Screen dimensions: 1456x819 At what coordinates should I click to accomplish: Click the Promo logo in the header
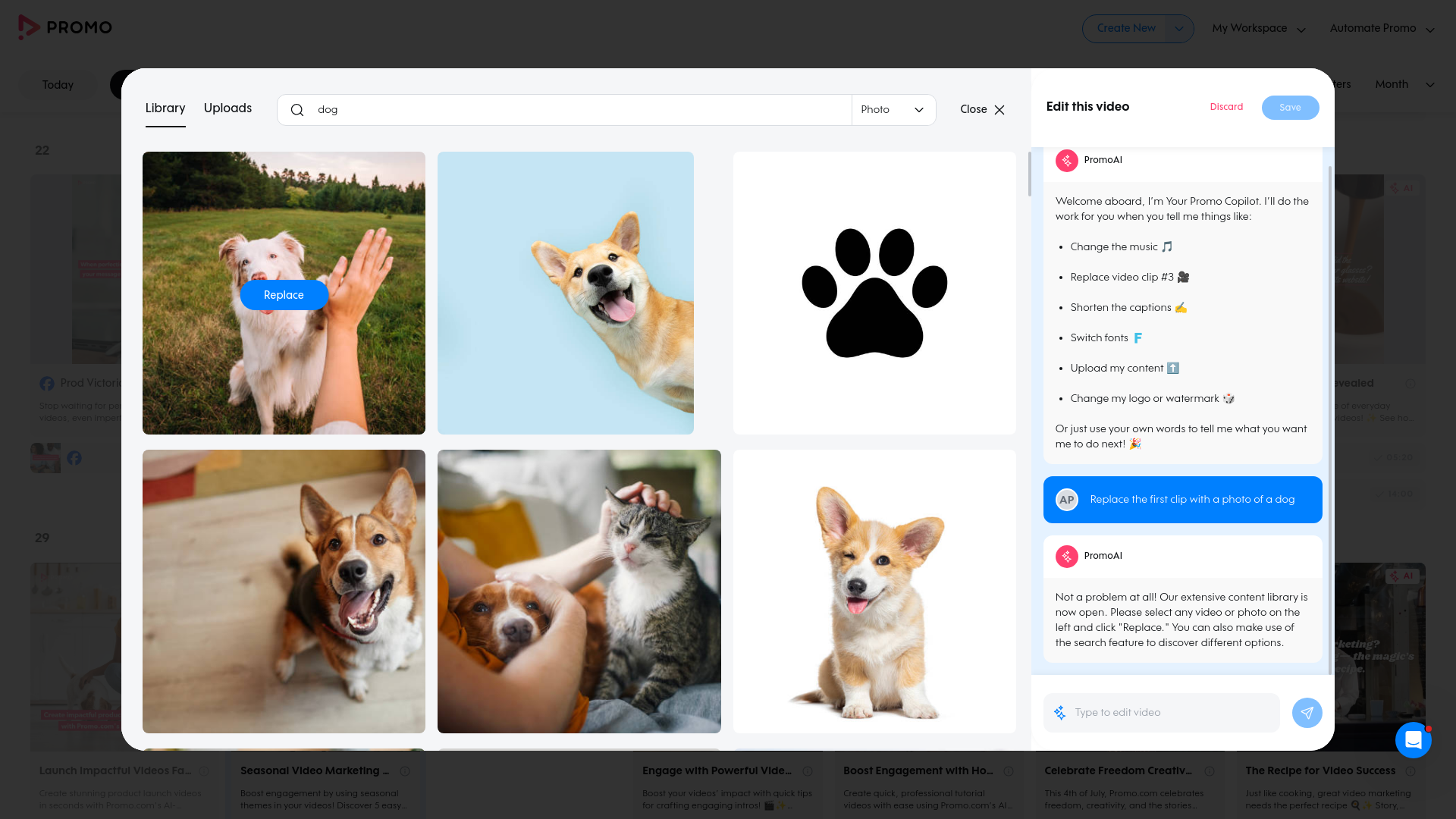pos(65,27)
